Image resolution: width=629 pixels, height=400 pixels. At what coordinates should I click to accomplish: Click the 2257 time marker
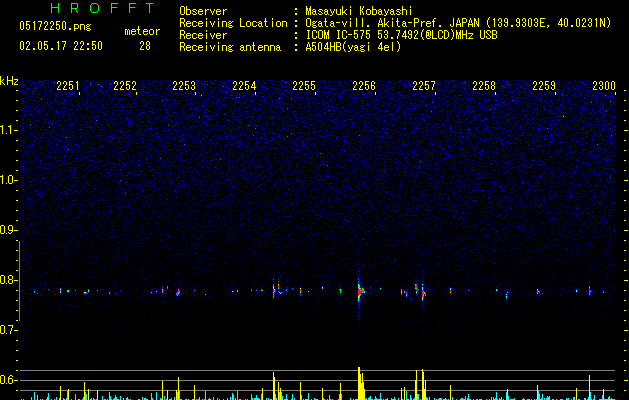click(x=424, y=86)
